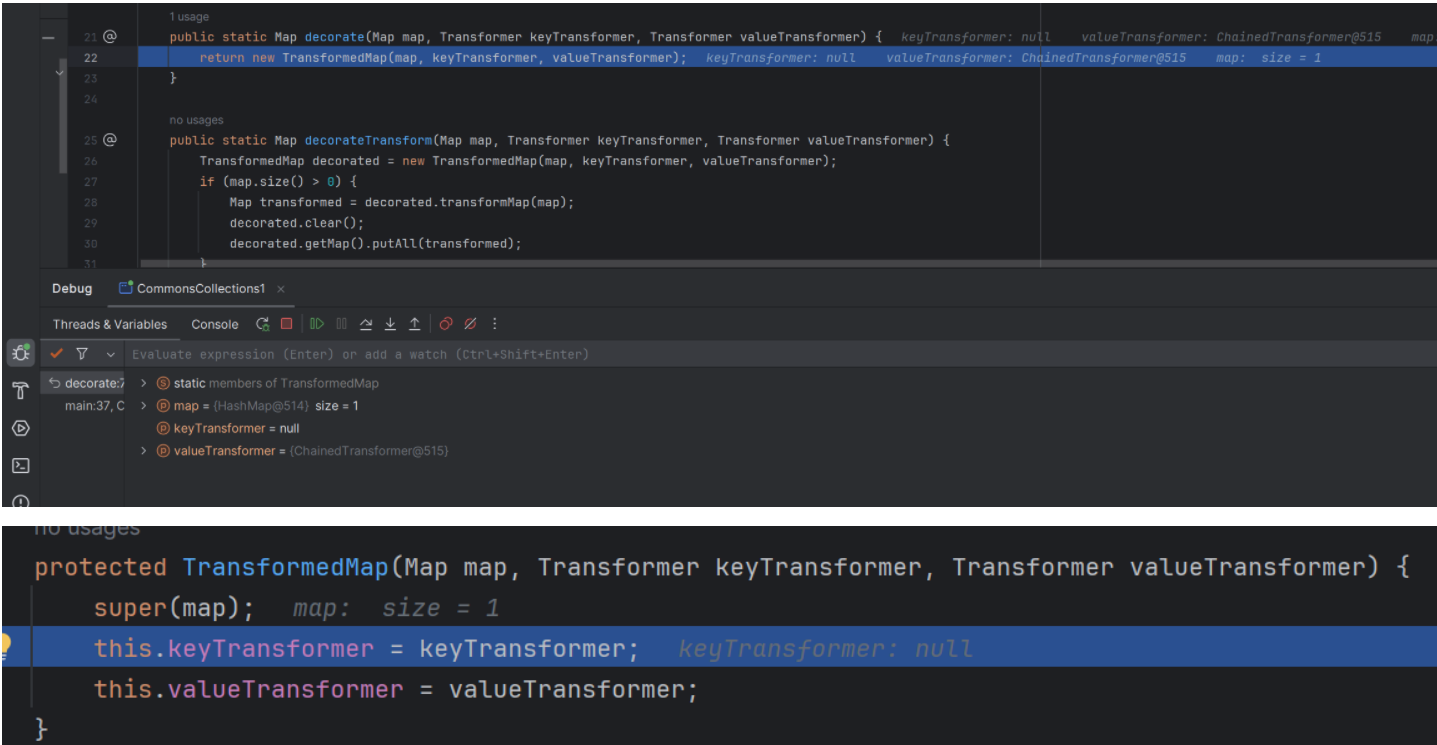Screen dimensions: 1437x745
Task: Click 'decorated.clear();' on line 29
Action: 297,223
